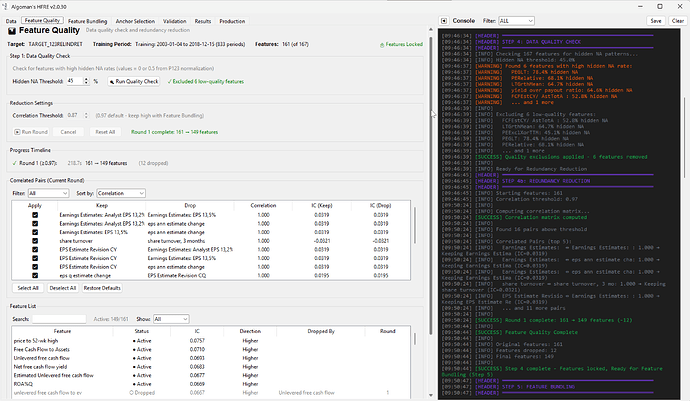
Task: Open the Console Filter ALL dropdown
Action: [x=516, y=21]
